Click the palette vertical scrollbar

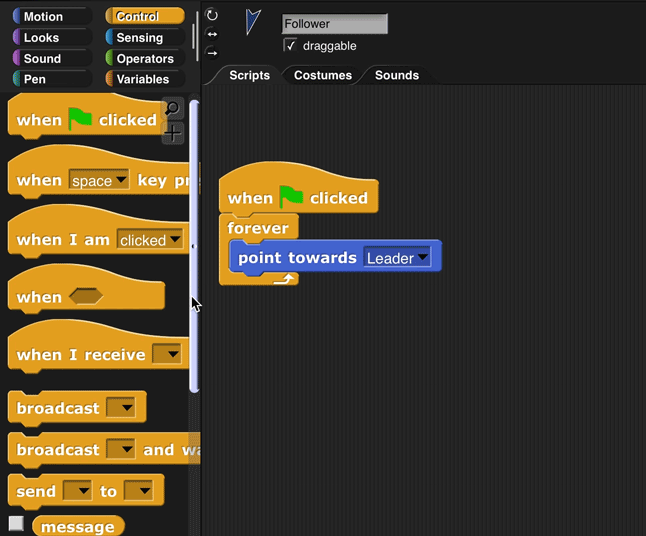(194, 246)
